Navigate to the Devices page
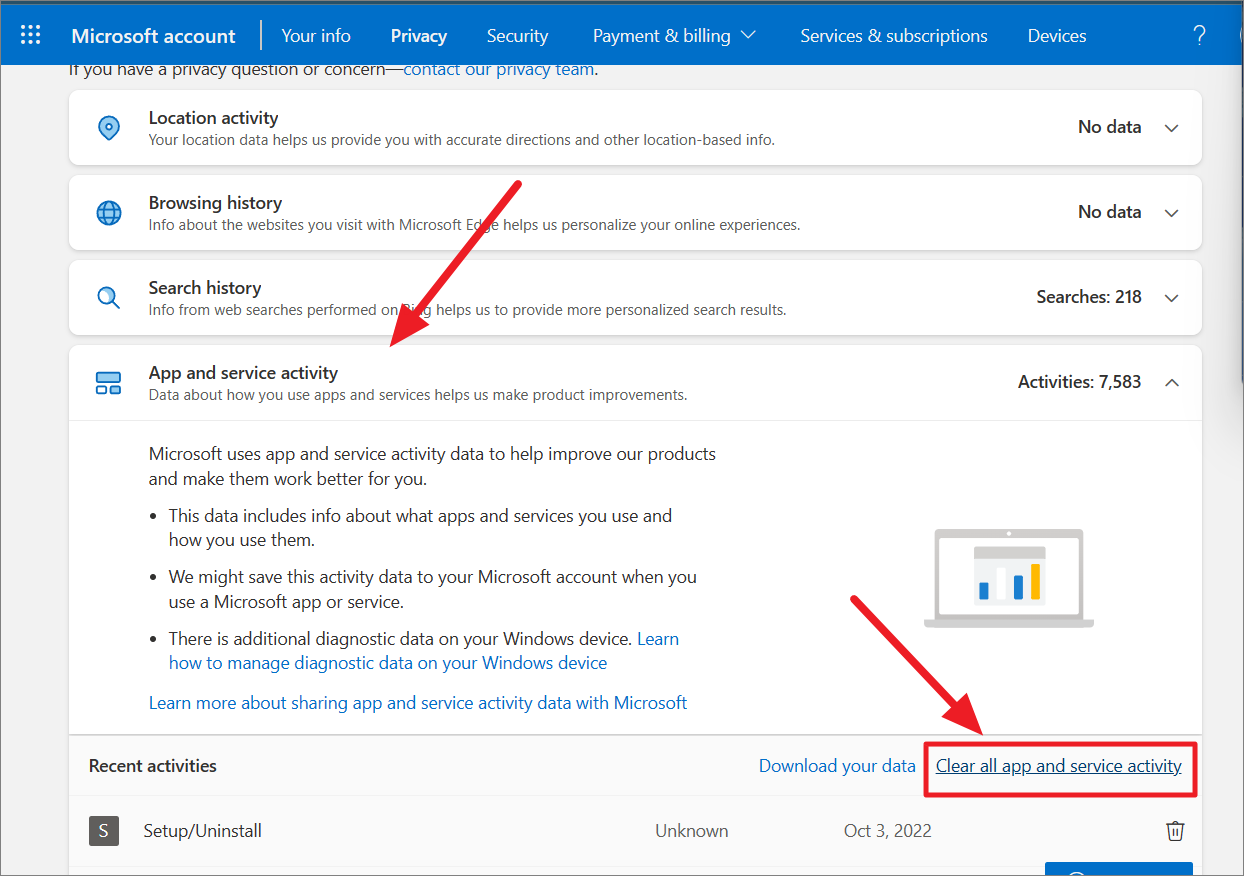Screen dimensions: 1244x876 (x=1056, y=36)
